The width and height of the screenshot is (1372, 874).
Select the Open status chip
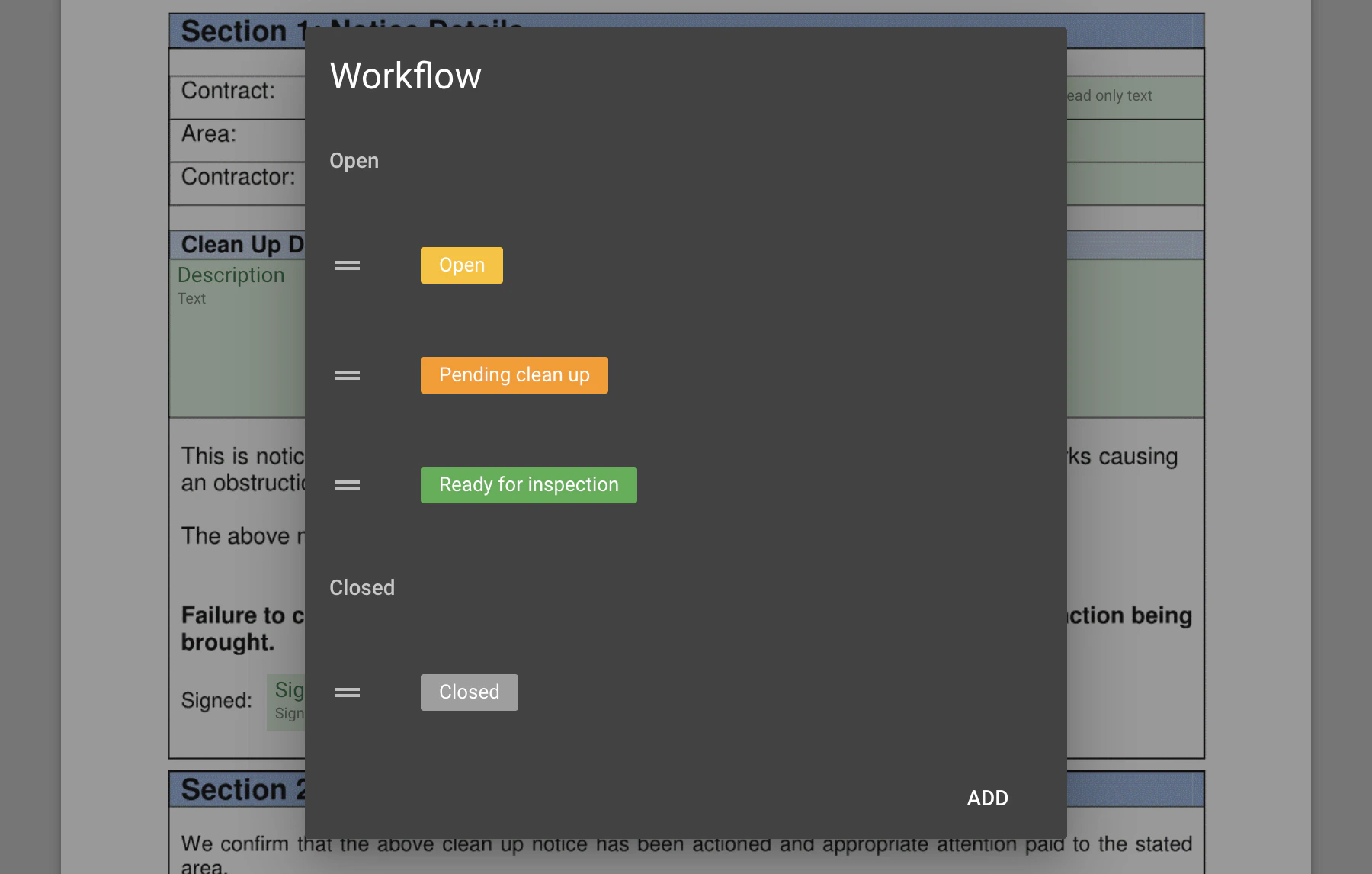[460, 265]
